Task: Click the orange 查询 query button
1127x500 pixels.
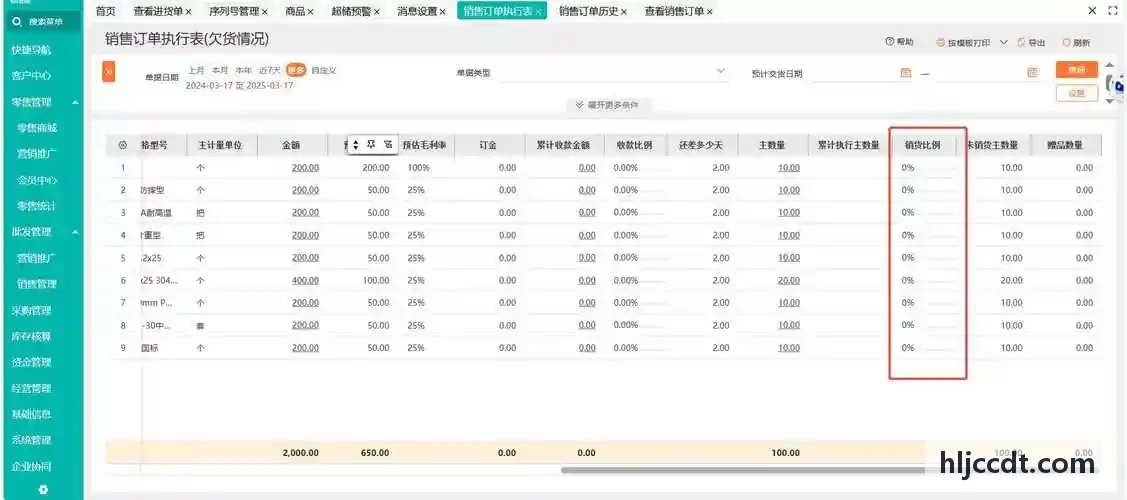Action: (x=1077, y=70)
